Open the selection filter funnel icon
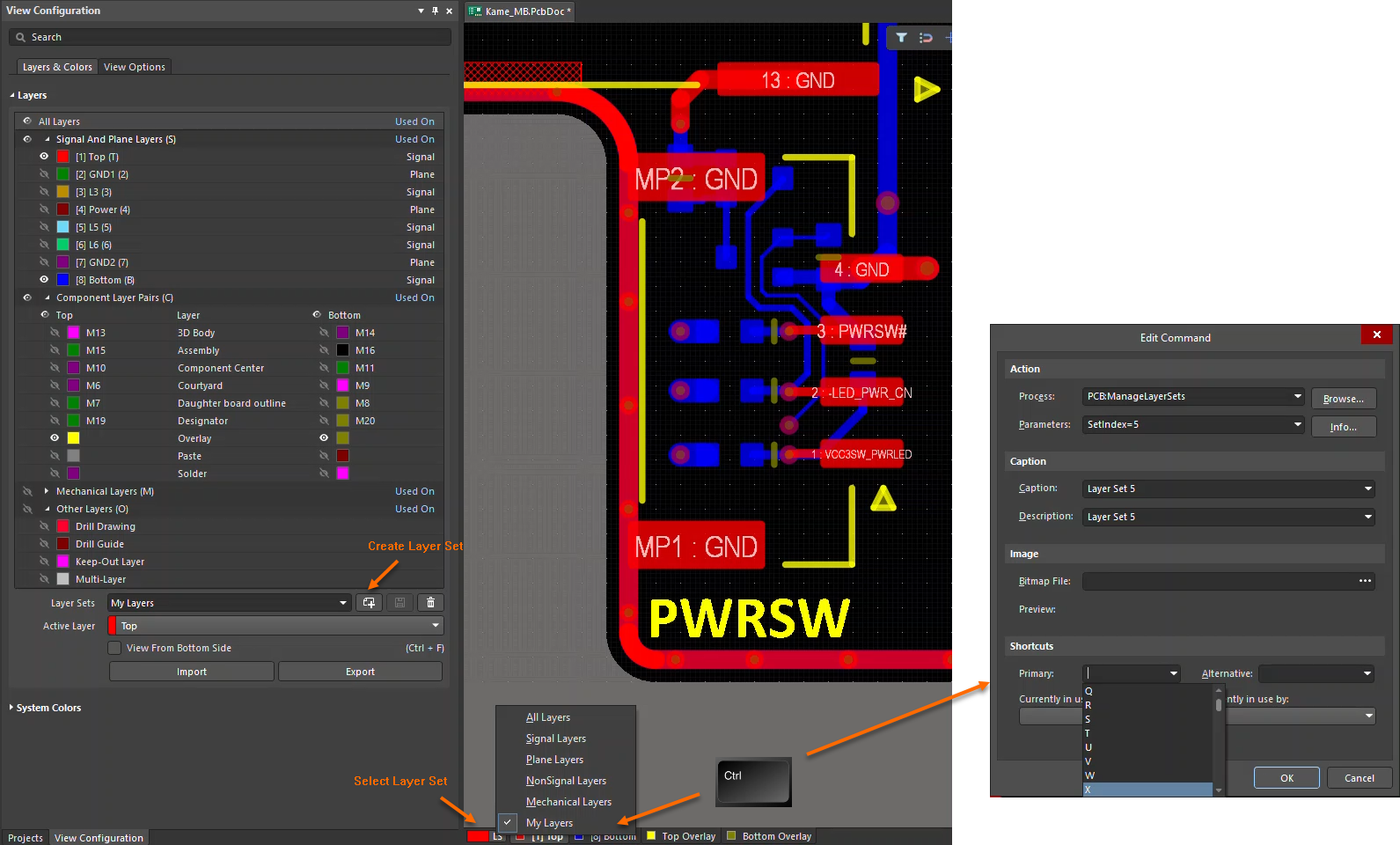The width and height of the screenshot is (1400, 845). (x=902, y=38)
